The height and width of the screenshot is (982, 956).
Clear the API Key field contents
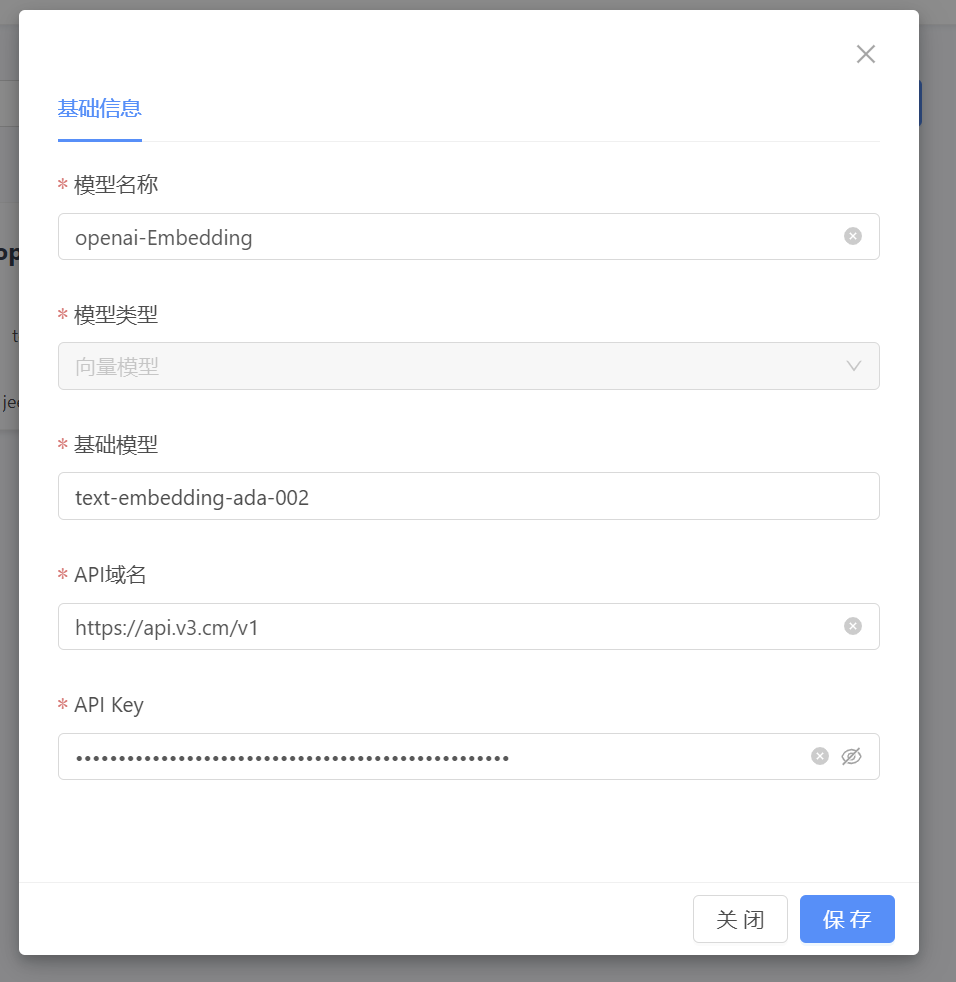click(819, 756)
